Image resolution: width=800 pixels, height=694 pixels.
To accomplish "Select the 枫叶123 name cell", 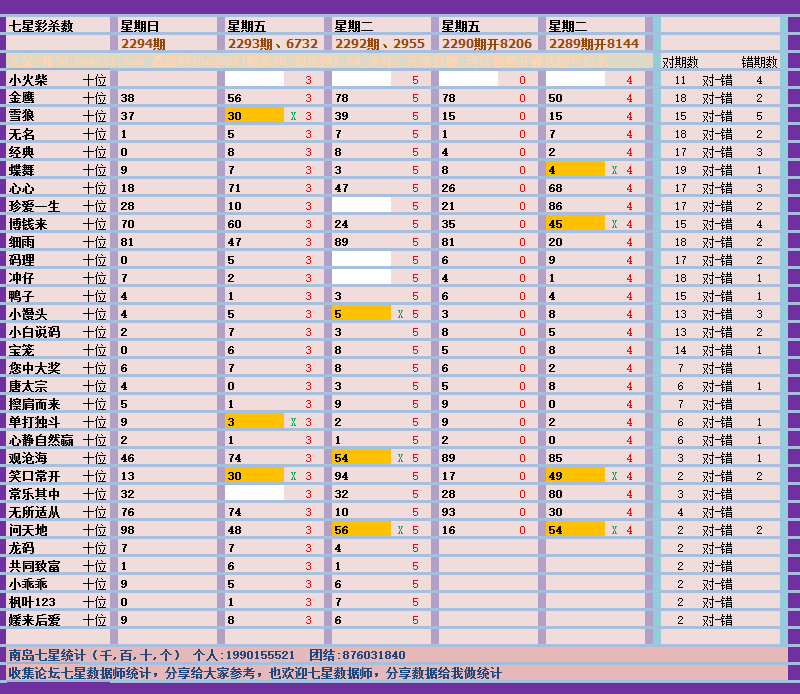I will [33, 602].
